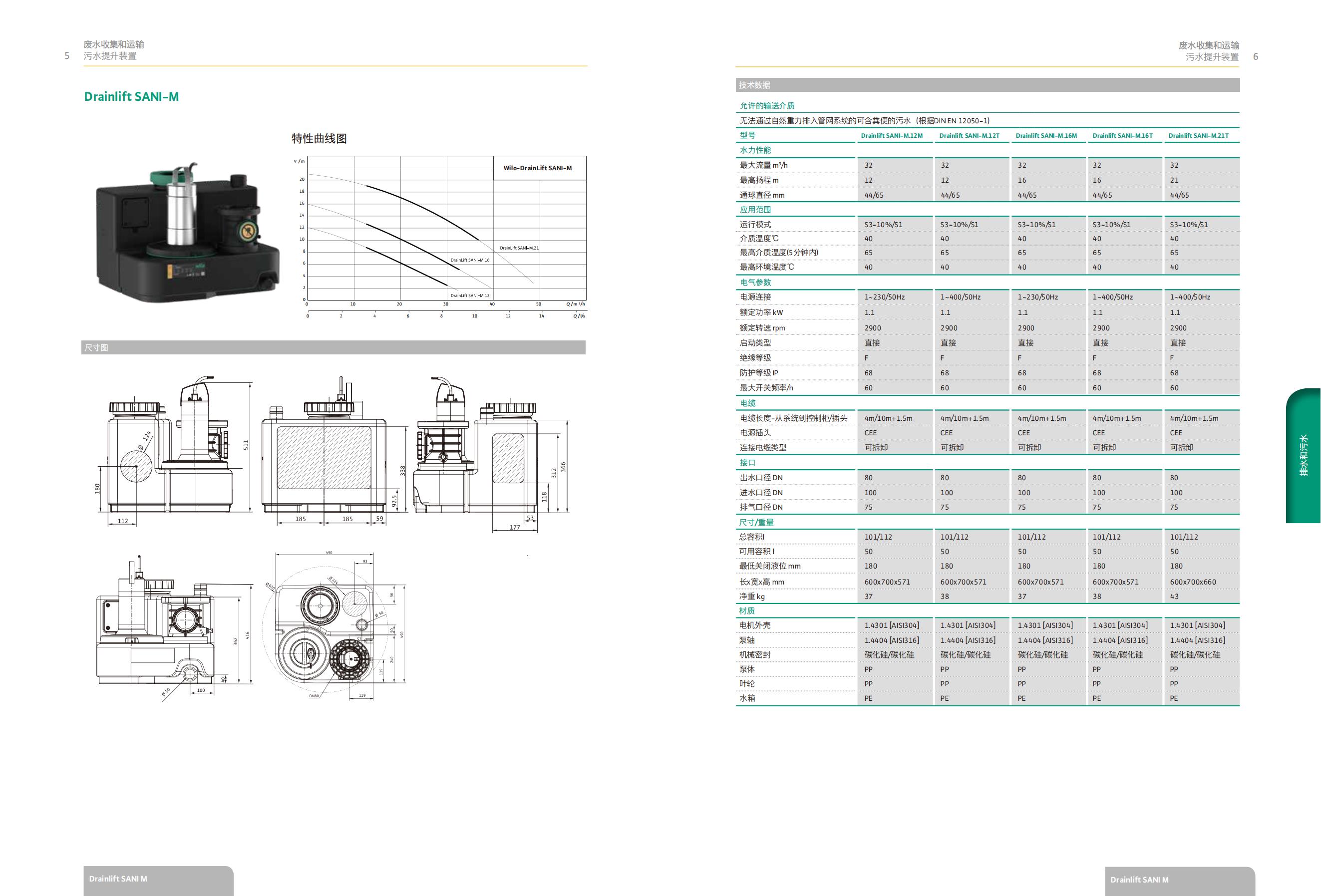
Task: Click the green '排水和污水' side tab
Action: 1304,456
